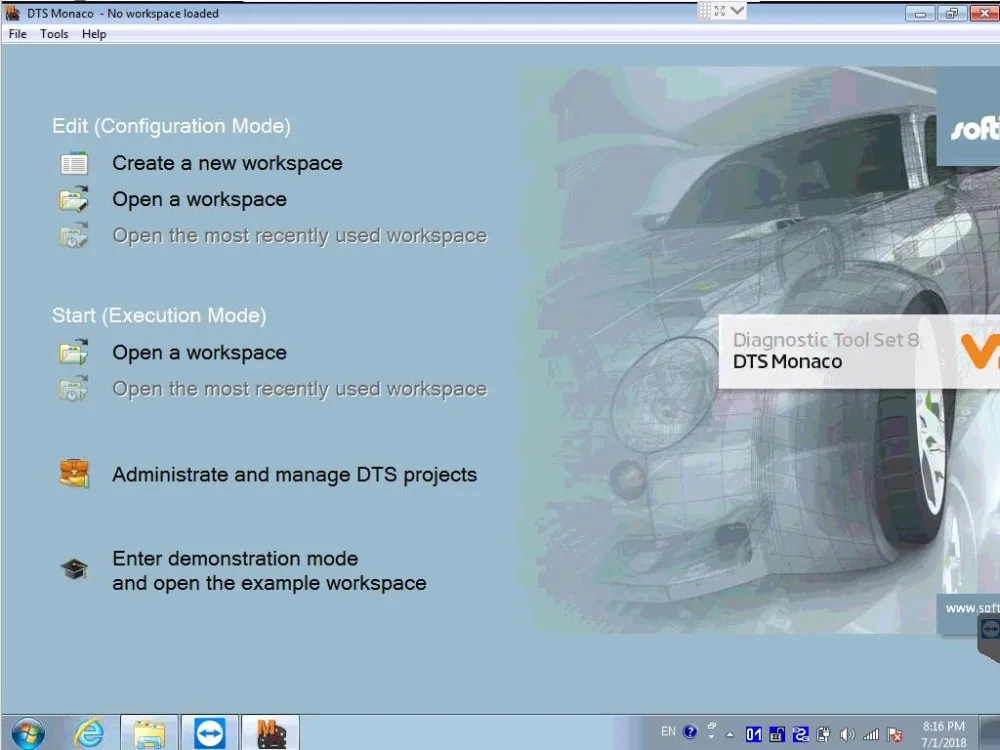Click the Softing logo at top right
This screenshot has height=750, width=1000.
pos(974,129)
